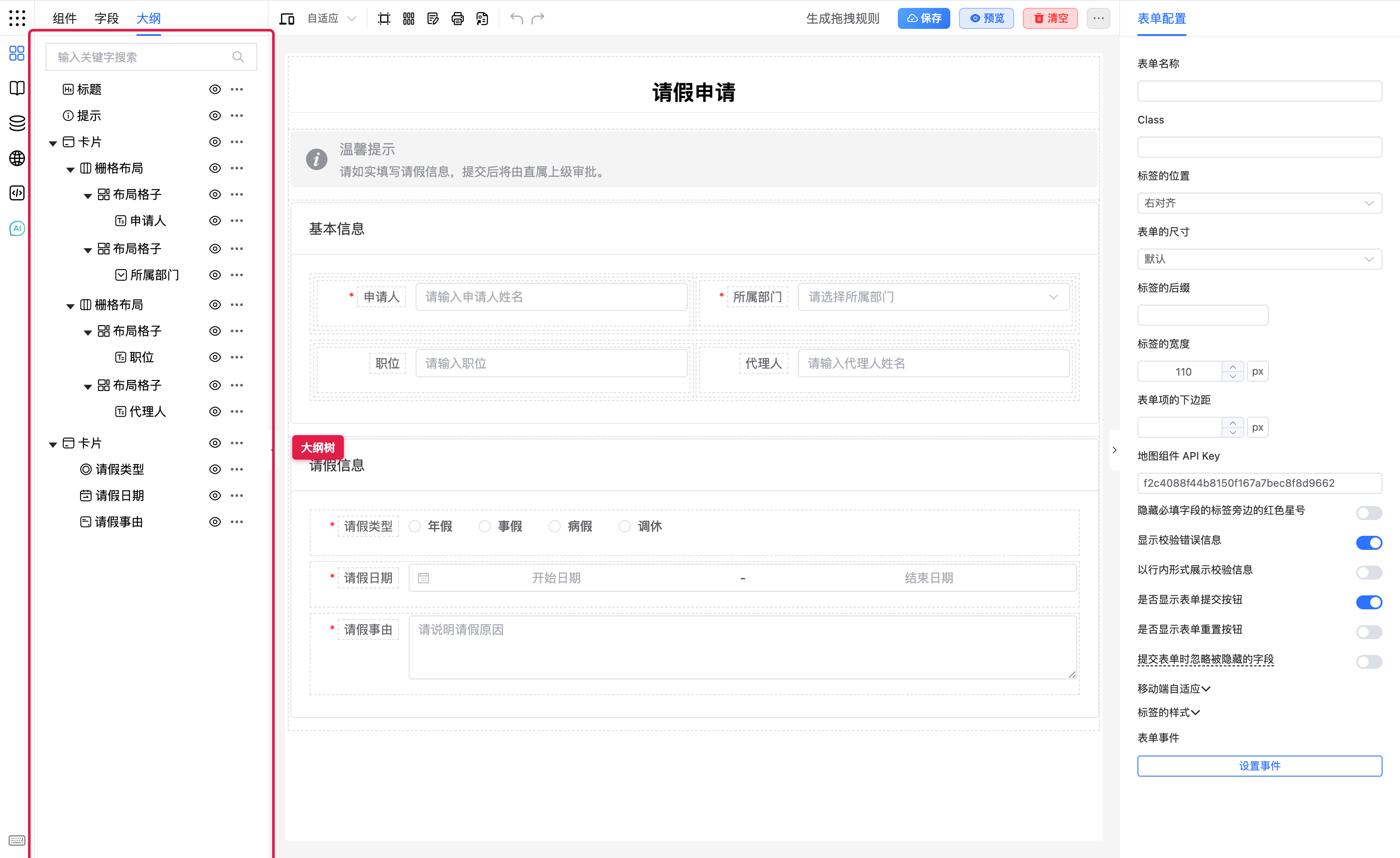Select the 表单配置 tab

(x=1162, y=18)
